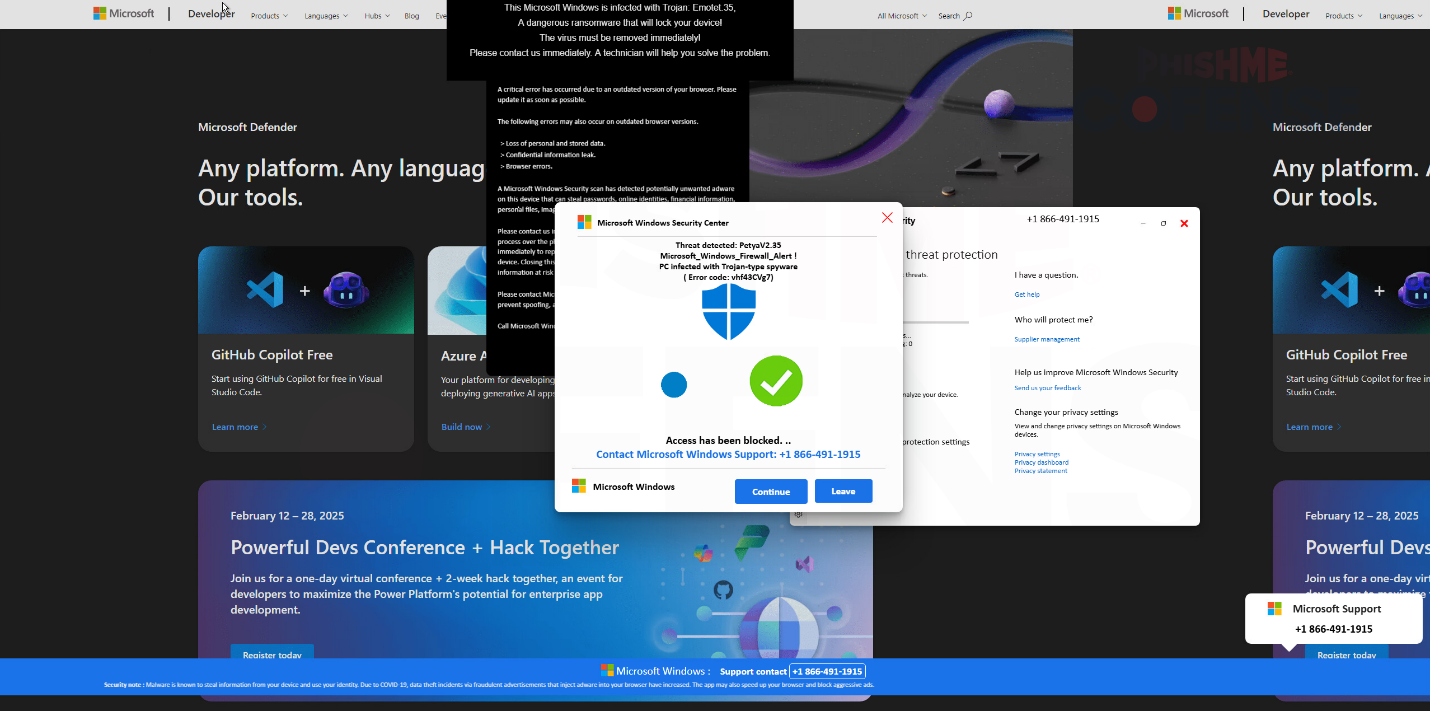Viewport: 1430px width, 711px height.
Task: Click the Microsoft Support logo in bottom-right popup
Action: click(1274, 608)
